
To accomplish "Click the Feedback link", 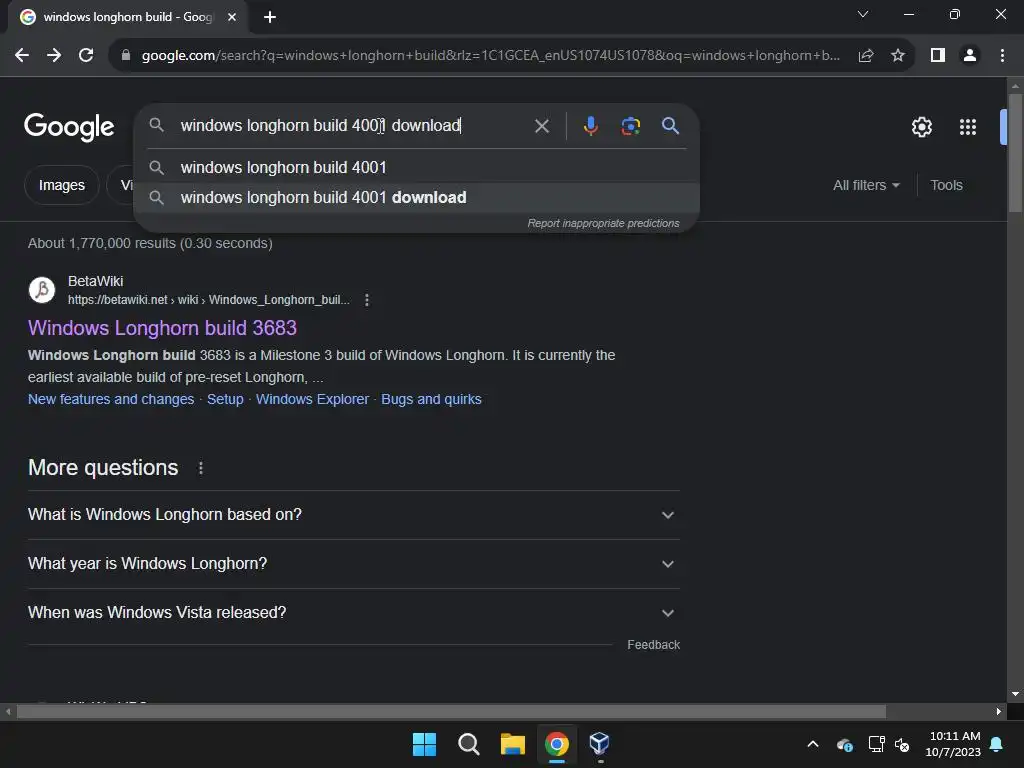I will 654,645.
